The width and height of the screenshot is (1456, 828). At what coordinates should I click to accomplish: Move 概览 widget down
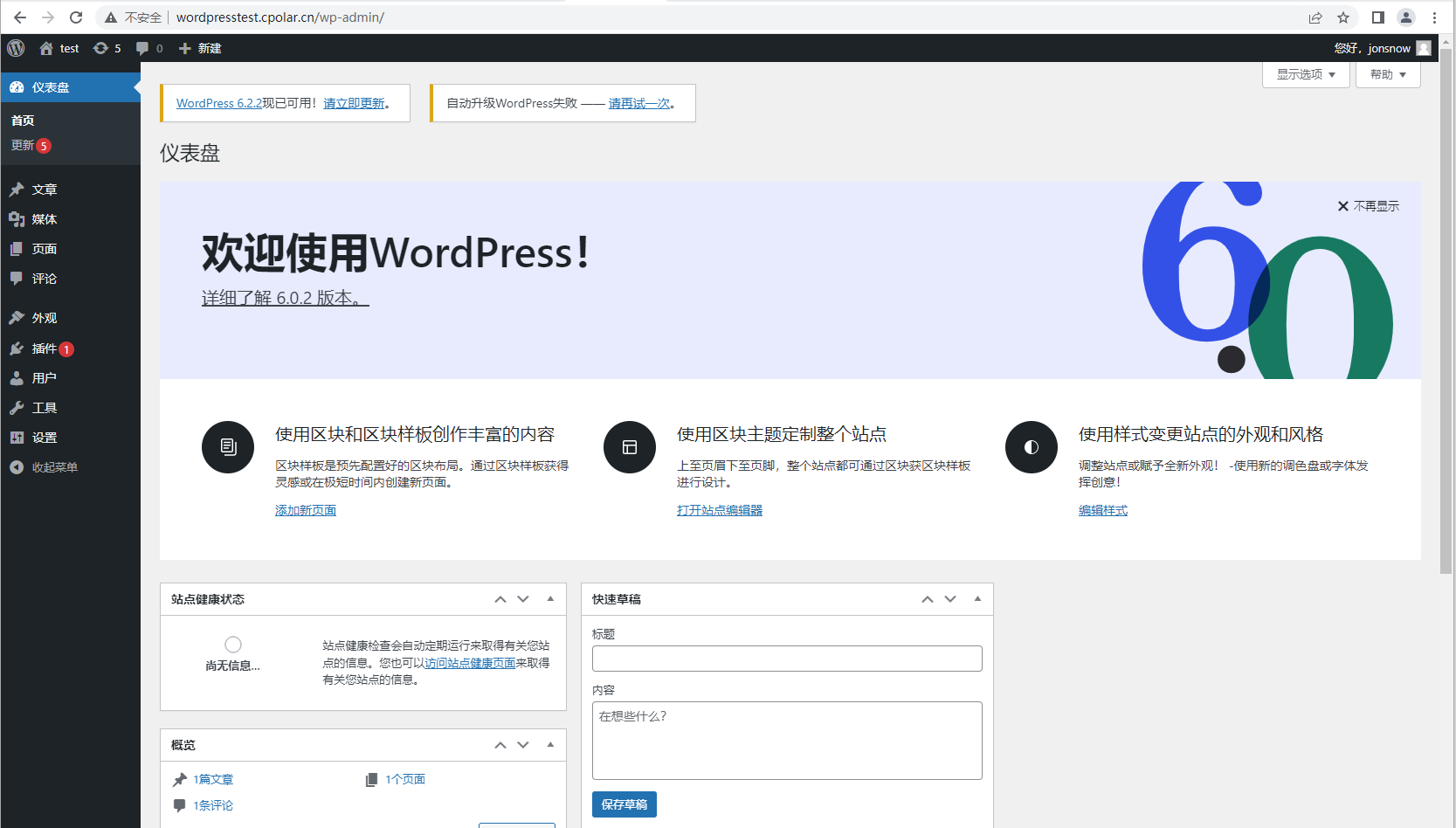coord(523,745)
